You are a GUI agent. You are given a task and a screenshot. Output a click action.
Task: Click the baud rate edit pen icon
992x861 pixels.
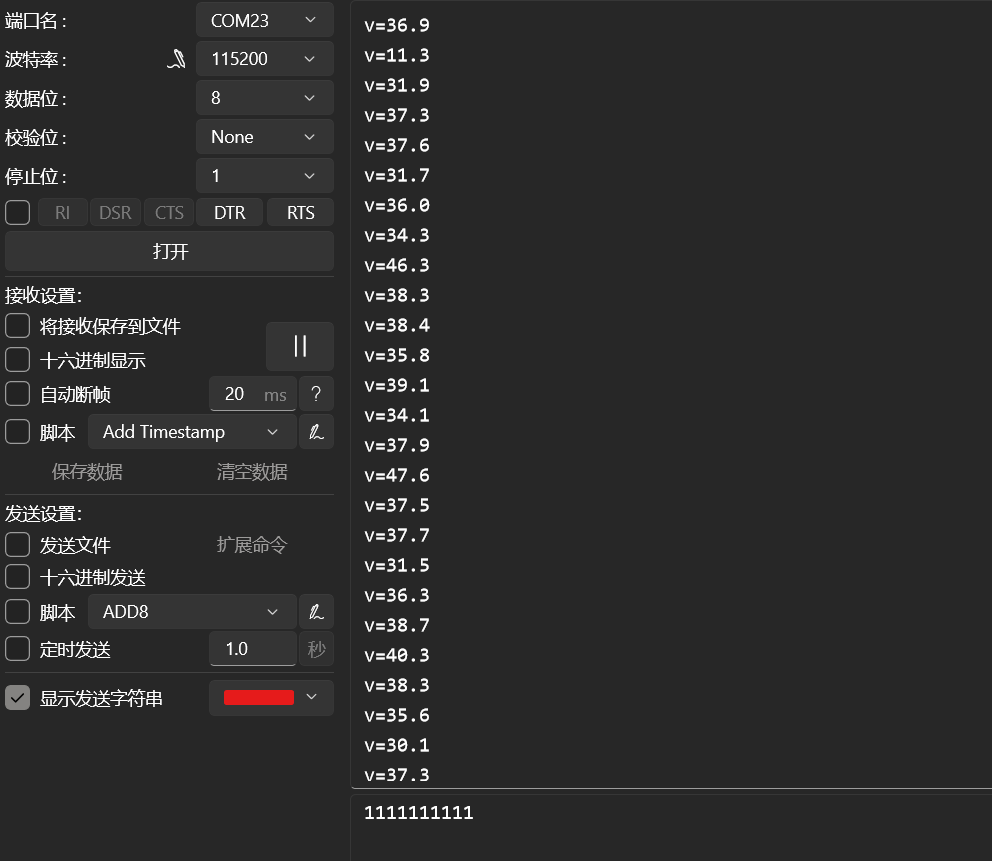[176, 60]
